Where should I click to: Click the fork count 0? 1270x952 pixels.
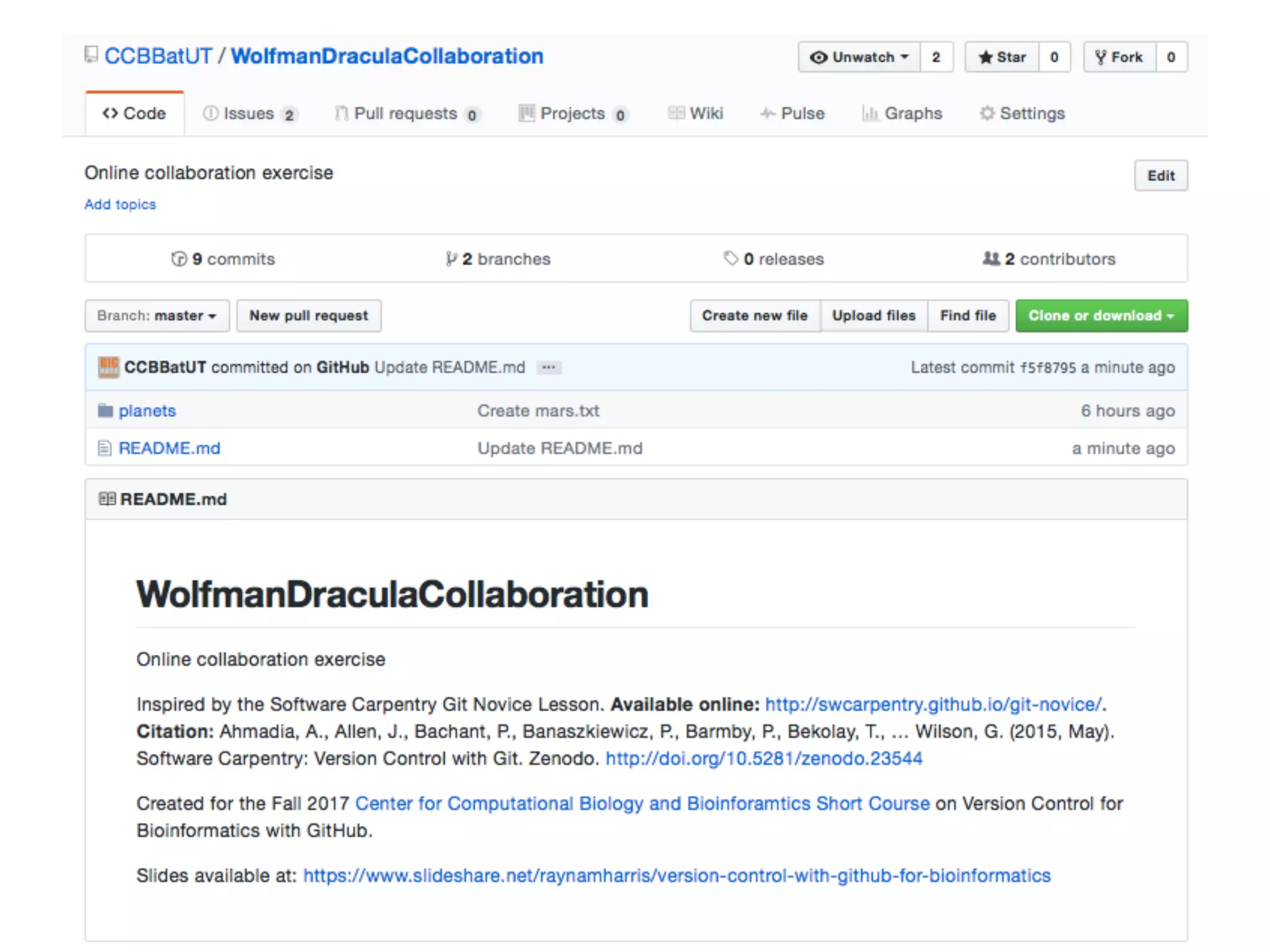[x=1171, y=57]
